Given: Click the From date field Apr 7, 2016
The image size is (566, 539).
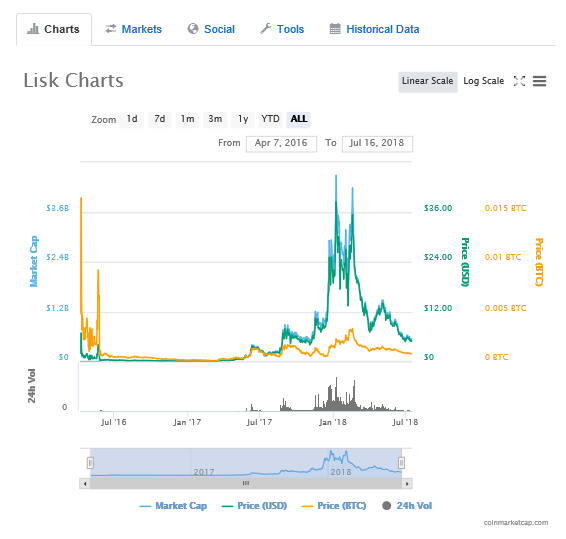Looking at the screenshot, I should tap(281, 144).
